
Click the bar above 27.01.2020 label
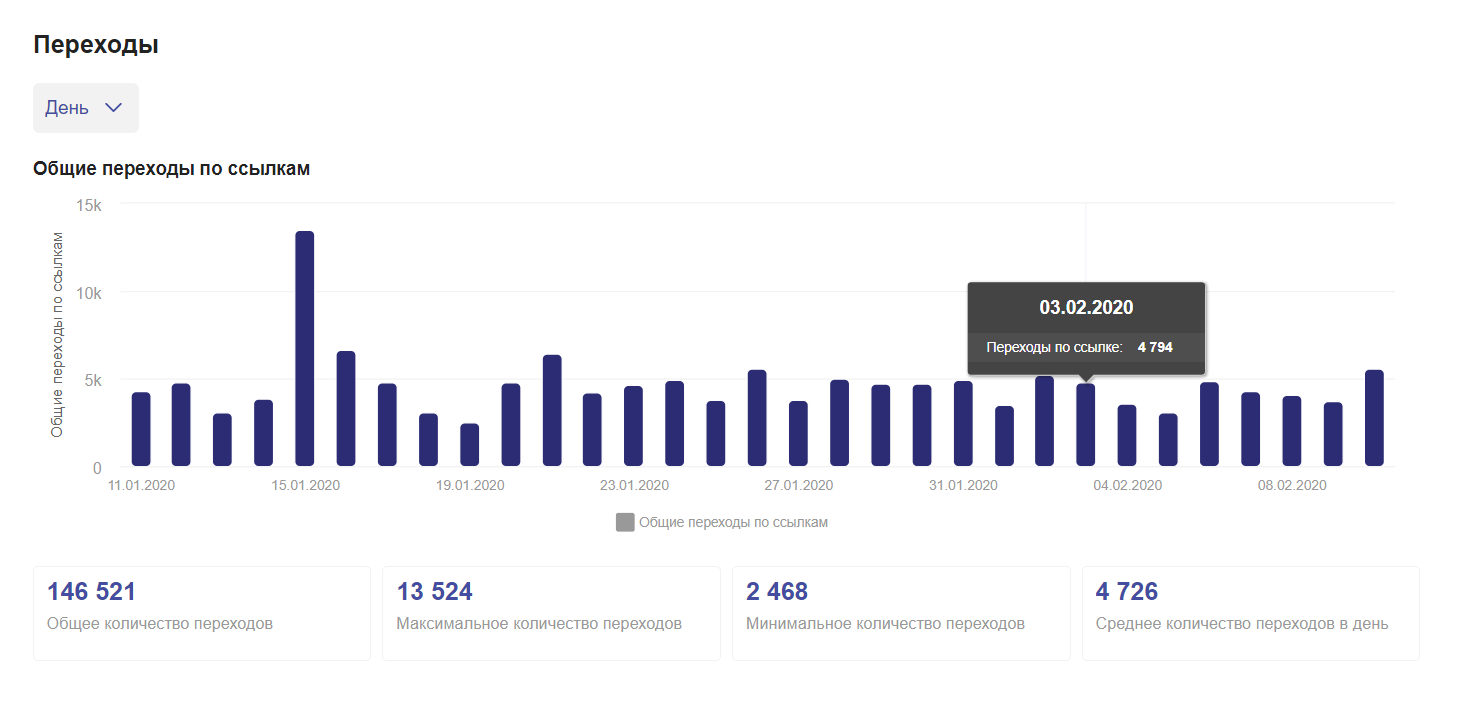pos(798,434)
